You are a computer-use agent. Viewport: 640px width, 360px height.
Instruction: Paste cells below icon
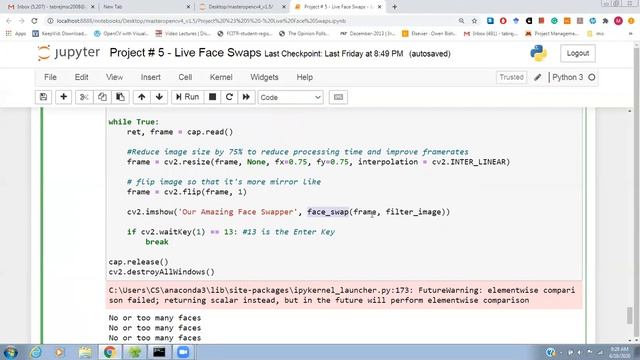pyautogui.click(x=120, y=97)
